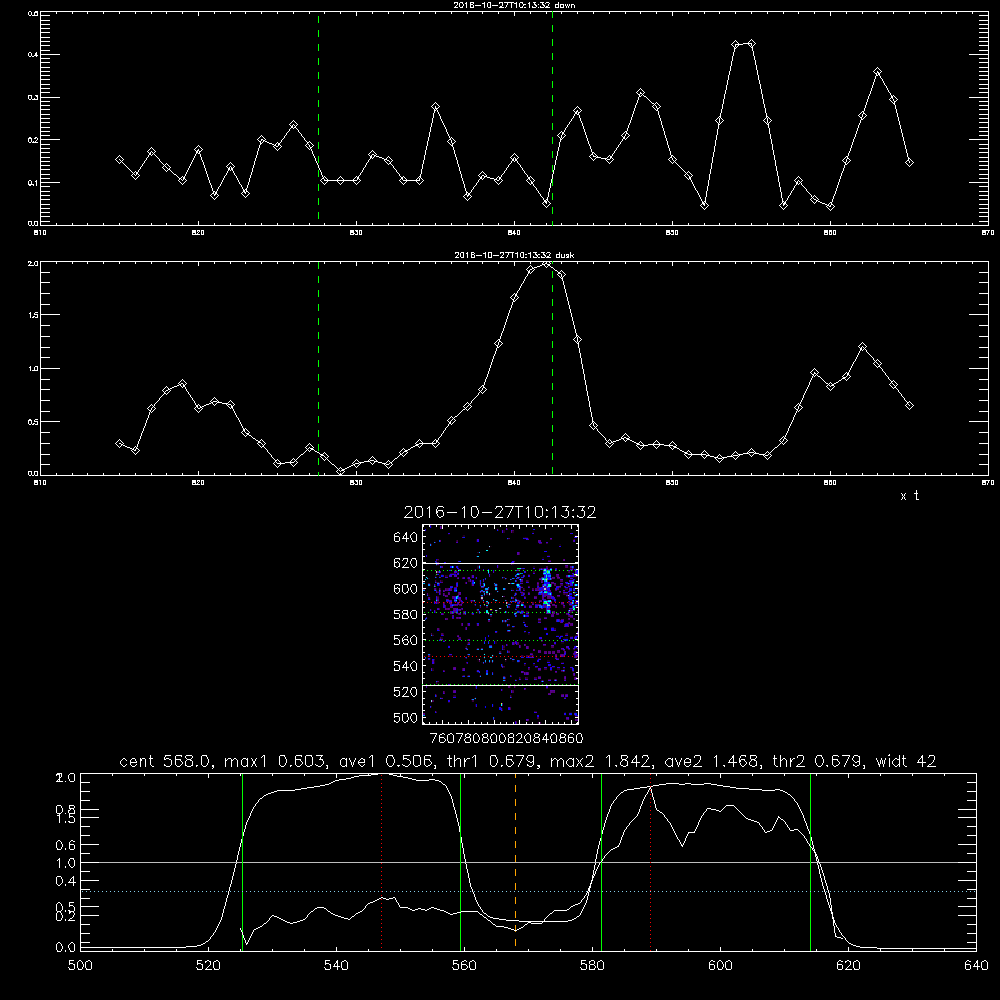Click the heatmap x-axis labels '760780800820840860'

tap(506, 739)
